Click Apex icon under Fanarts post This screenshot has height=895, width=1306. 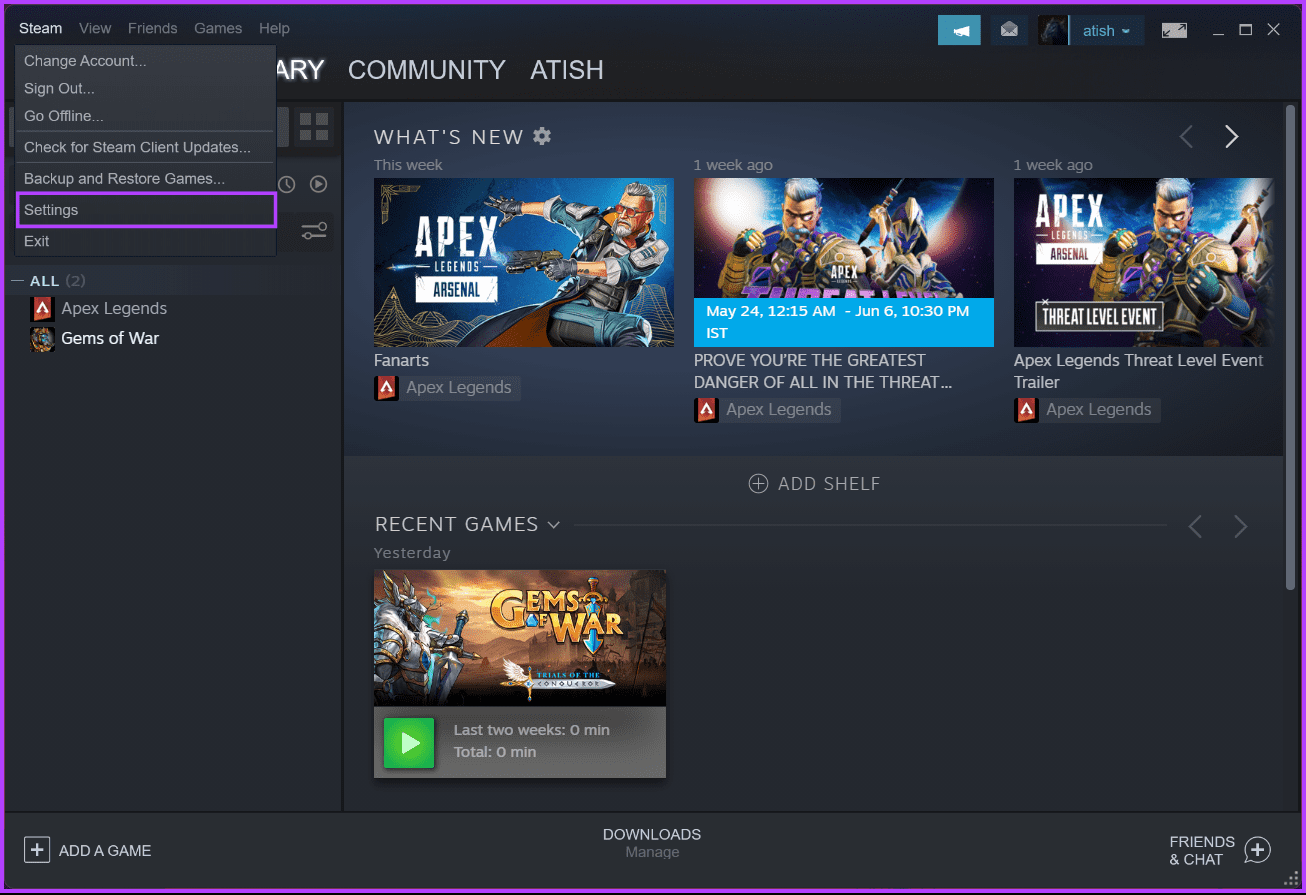[386, 388]
